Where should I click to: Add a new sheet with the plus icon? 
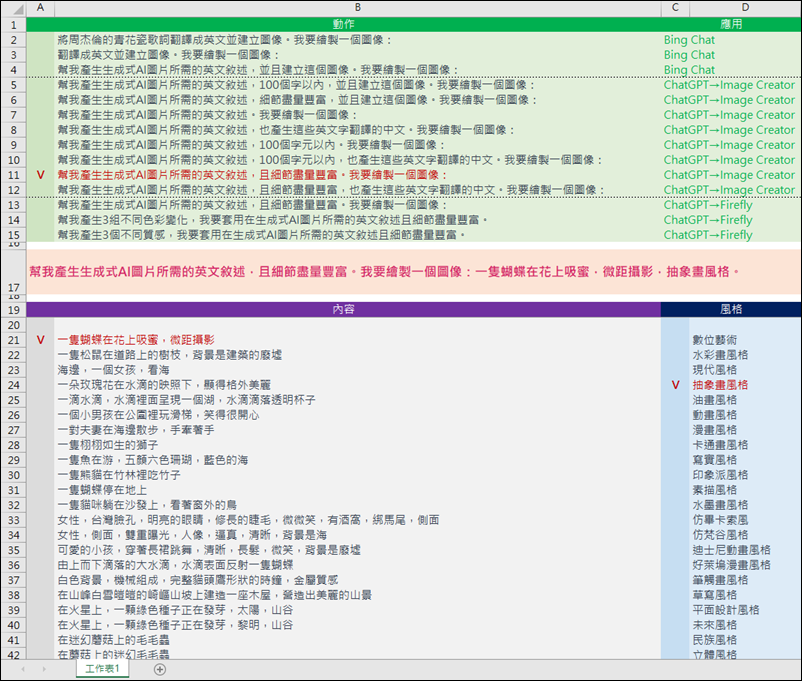click(160, 669)
